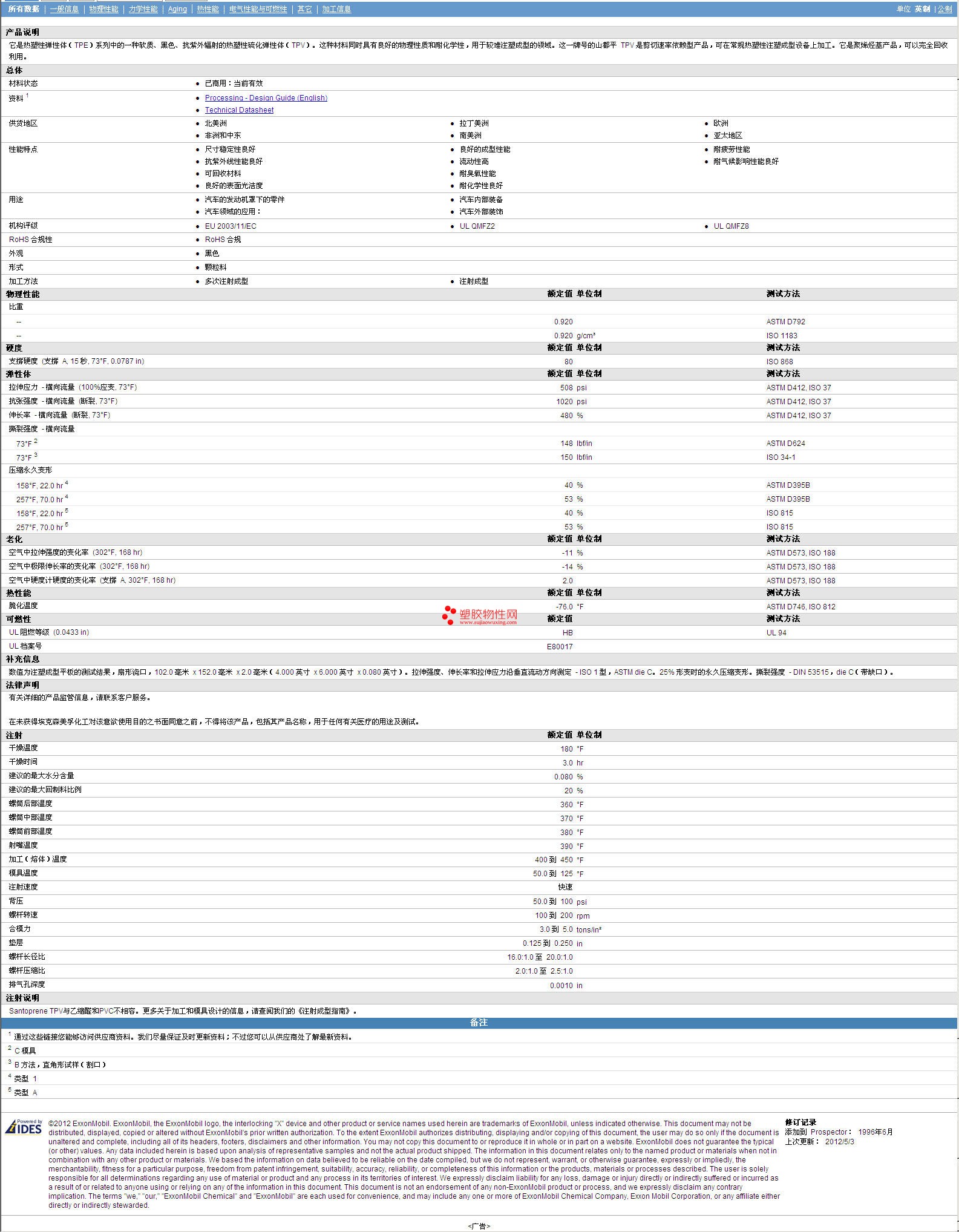959x1232 pixels.
Task: Click the 材料状态 row label
Action: point(23,84)
